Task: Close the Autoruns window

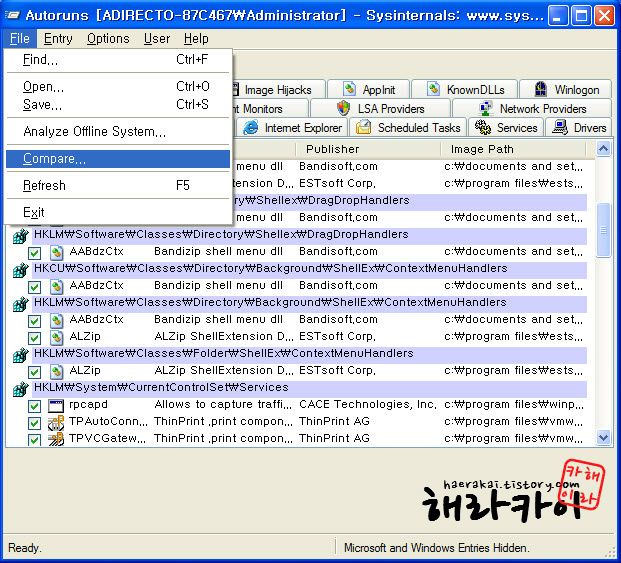Action: point(605,16)
